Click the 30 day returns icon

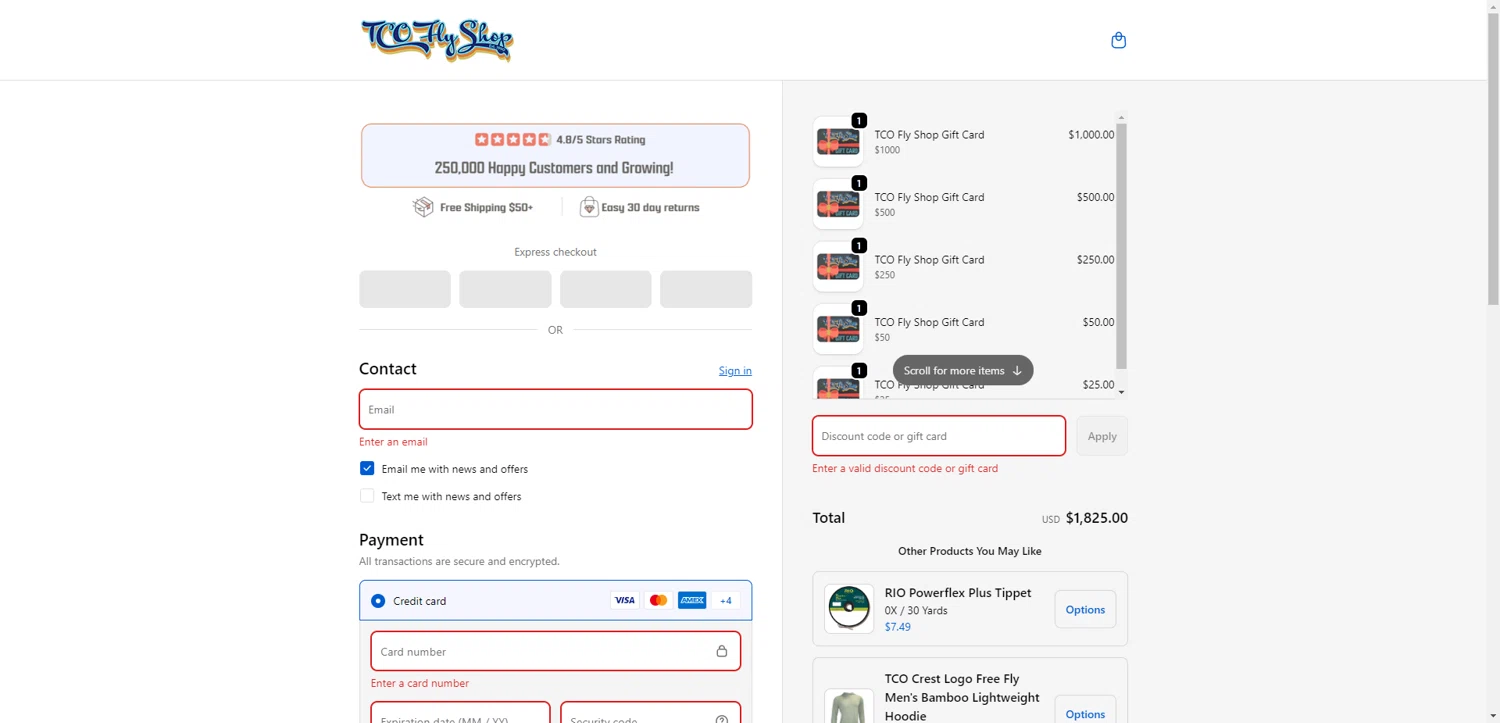pos(589,207)
